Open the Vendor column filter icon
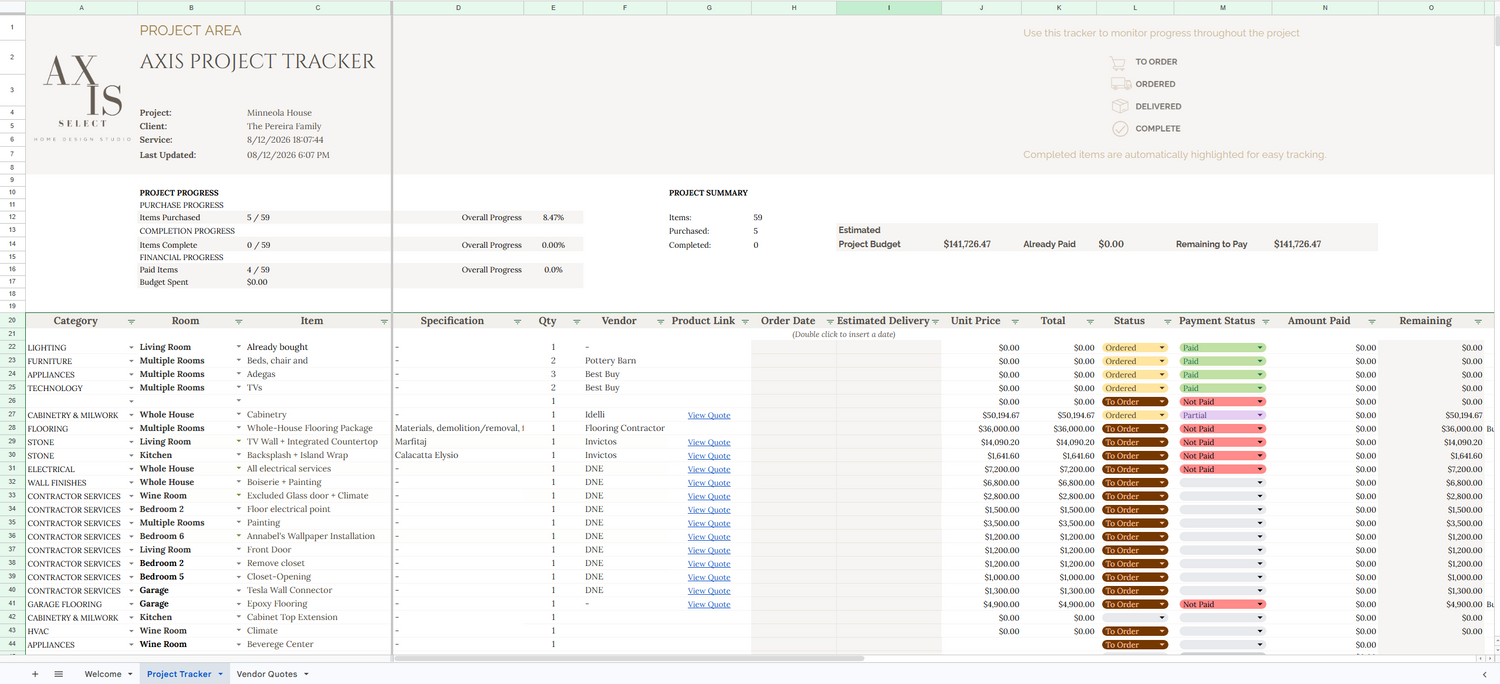1500x684 pixels. click(660, 322)
